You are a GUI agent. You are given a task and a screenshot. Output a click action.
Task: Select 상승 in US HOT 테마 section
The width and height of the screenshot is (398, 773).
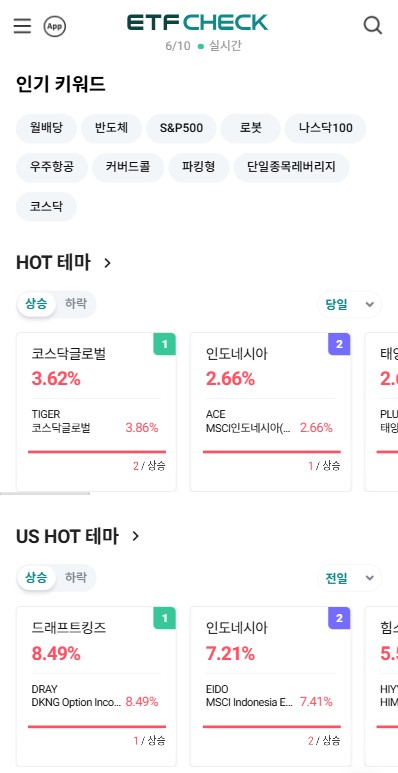pos(36,577)
